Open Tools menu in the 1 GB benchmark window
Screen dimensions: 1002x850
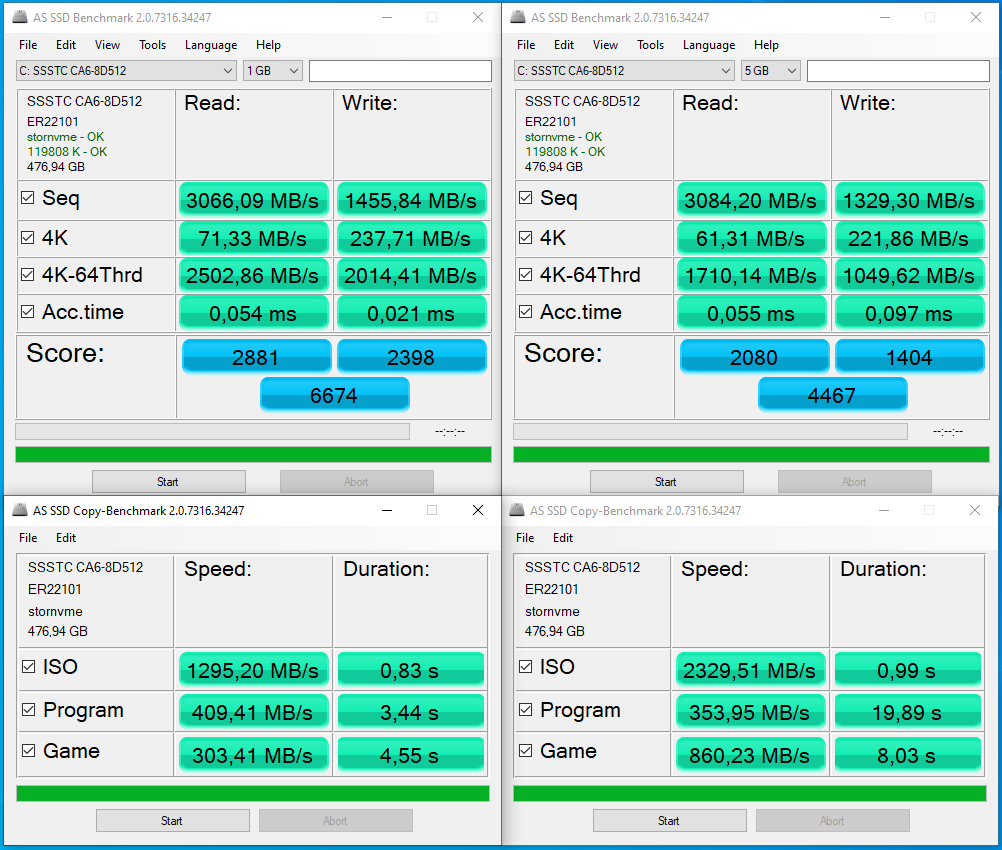[x=153, y=45]
